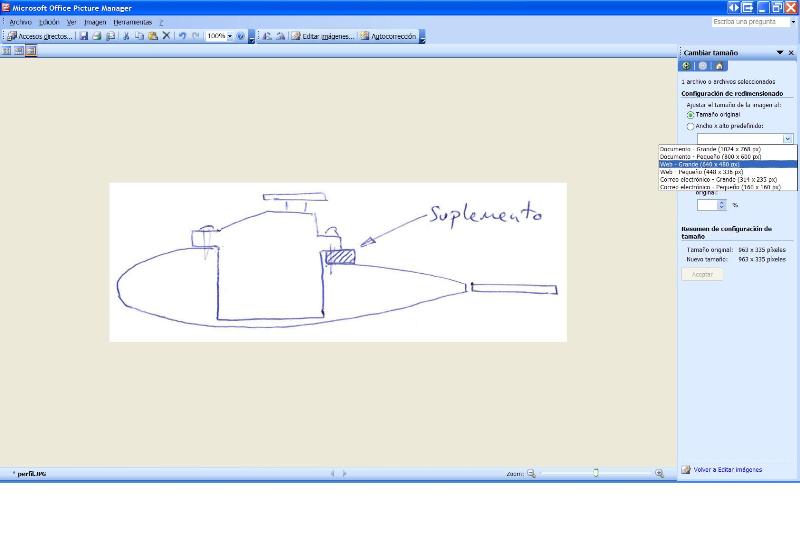
Task: Go to task pane home icon
Action: click(718, 66)
